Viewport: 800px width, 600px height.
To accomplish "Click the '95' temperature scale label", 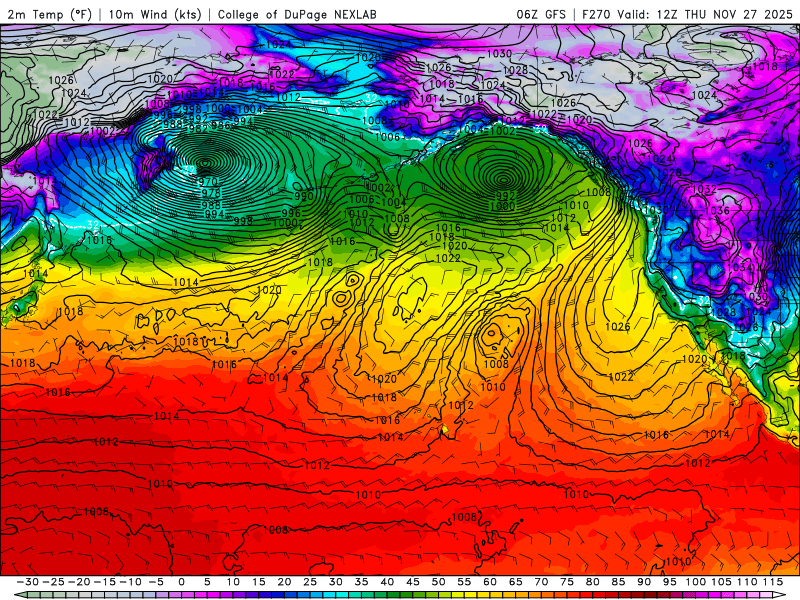I will [x=669, y=582].
